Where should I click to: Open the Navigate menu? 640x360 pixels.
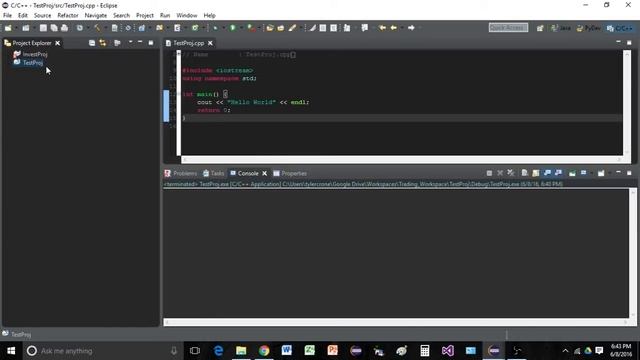(x=96, y=16)
